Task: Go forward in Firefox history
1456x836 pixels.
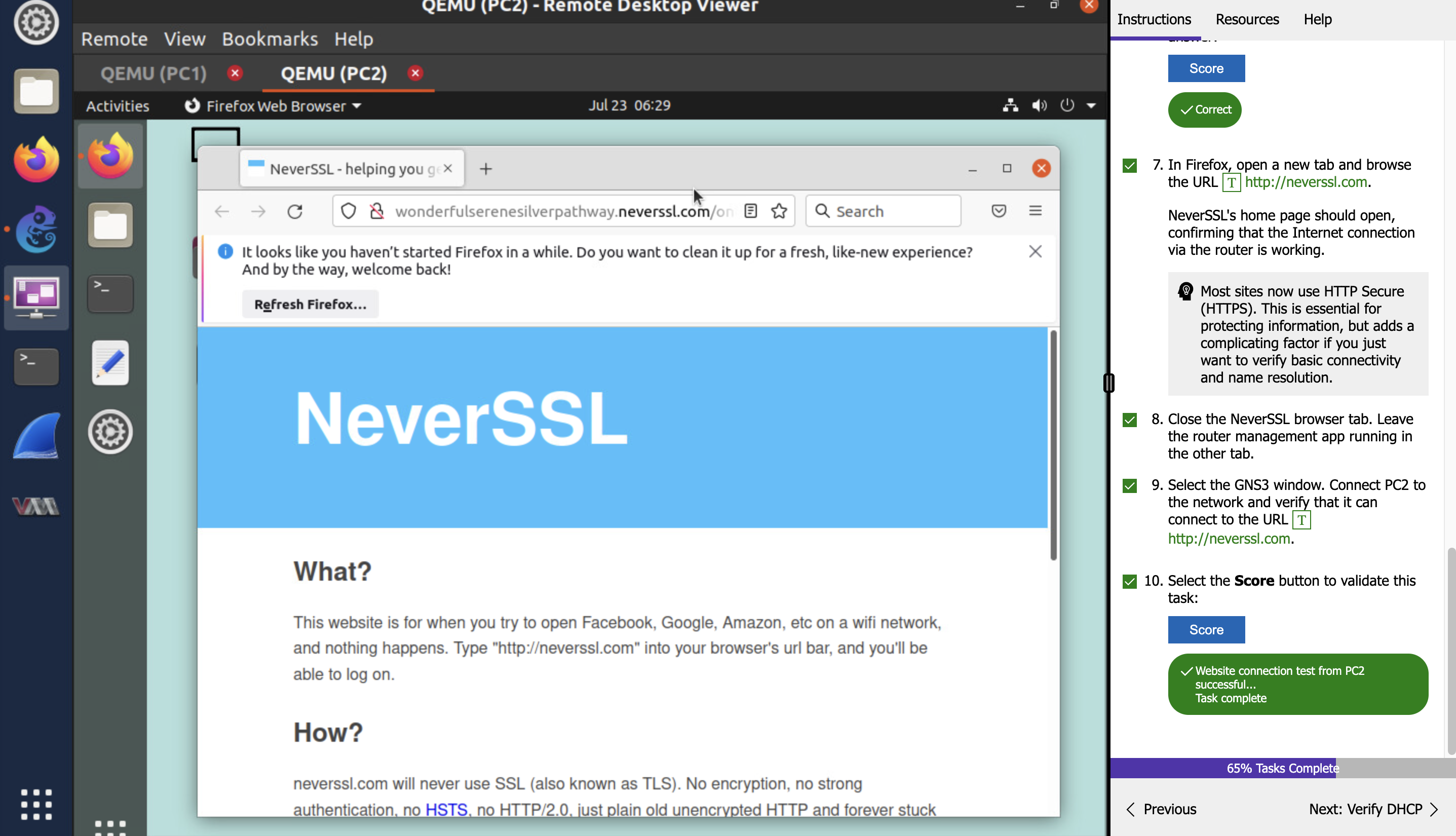Action: (258, 211)
